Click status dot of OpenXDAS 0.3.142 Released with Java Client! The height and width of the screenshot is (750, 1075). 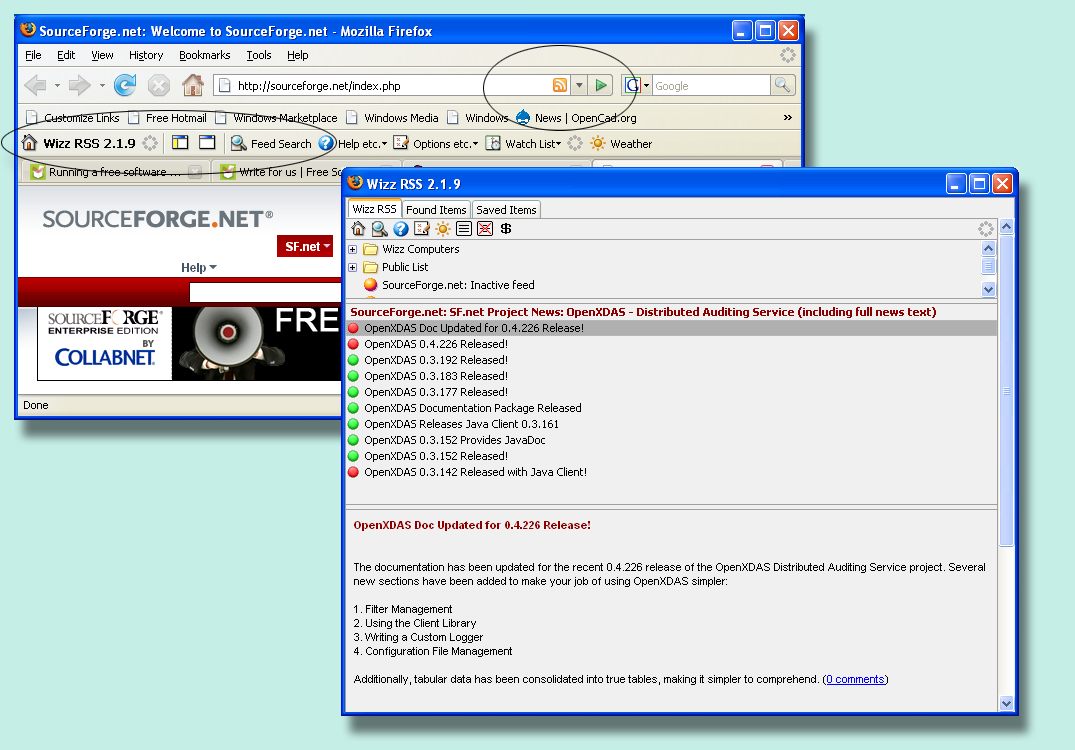coord(353,472)
